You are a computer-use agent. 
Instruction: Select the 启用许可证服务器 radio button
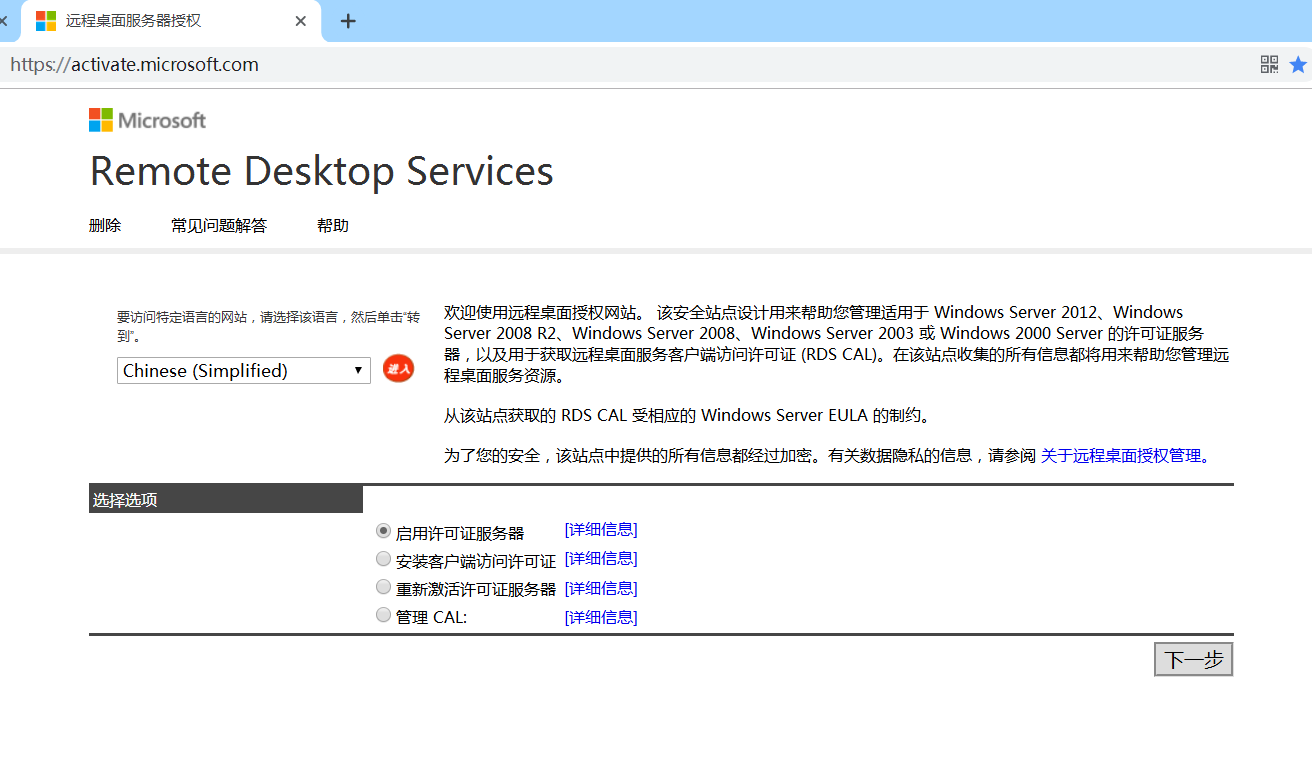coord(383,530)
